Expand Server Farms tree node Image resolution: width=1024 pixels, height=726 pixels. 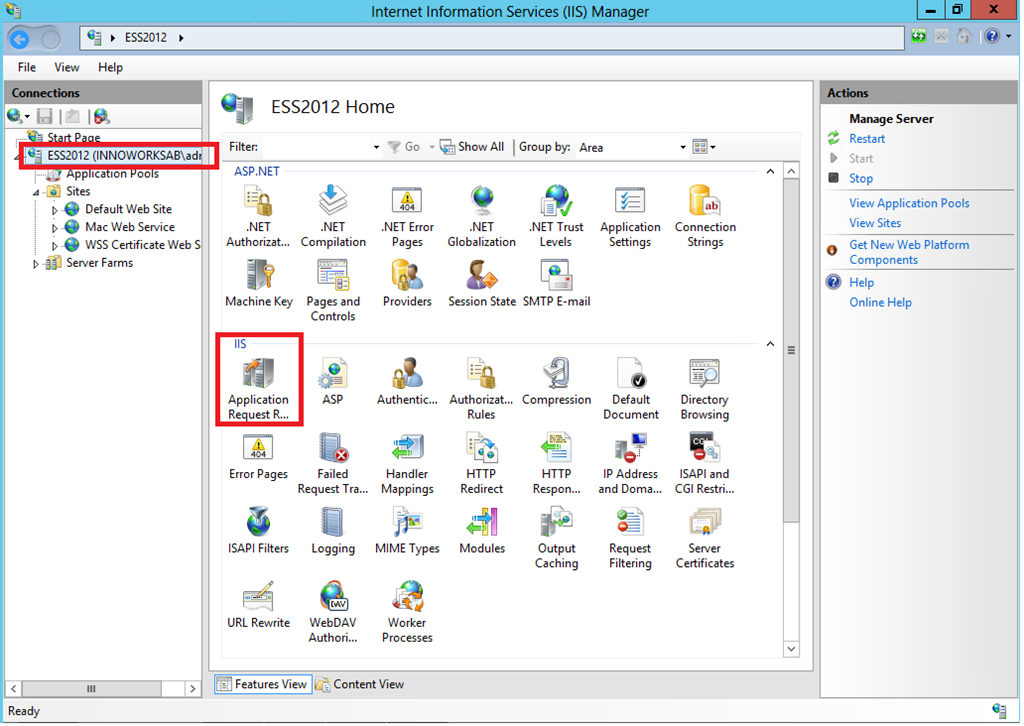click(x=36, y=264)
